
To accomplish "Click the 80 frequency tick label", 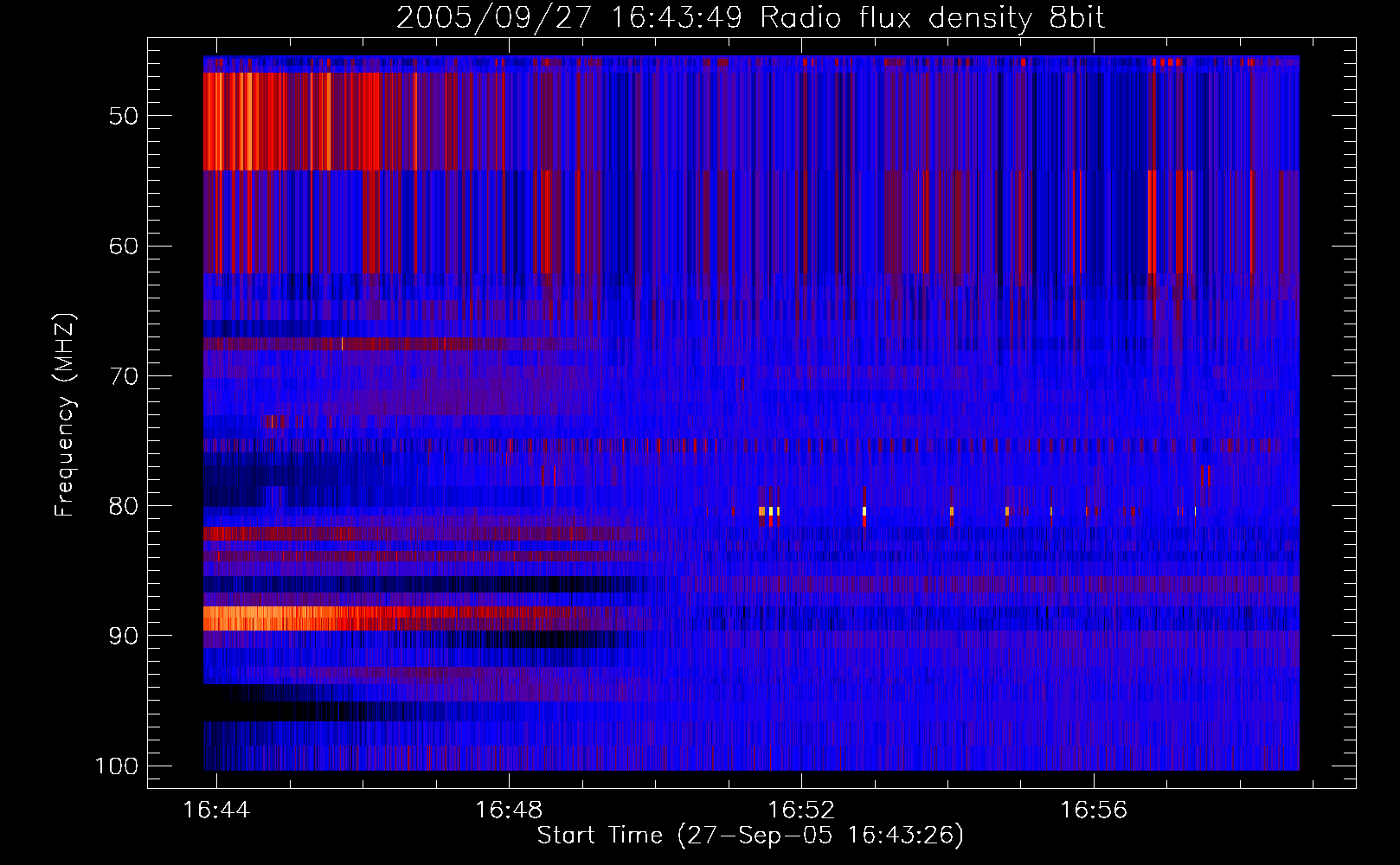I will coord(123,506).
